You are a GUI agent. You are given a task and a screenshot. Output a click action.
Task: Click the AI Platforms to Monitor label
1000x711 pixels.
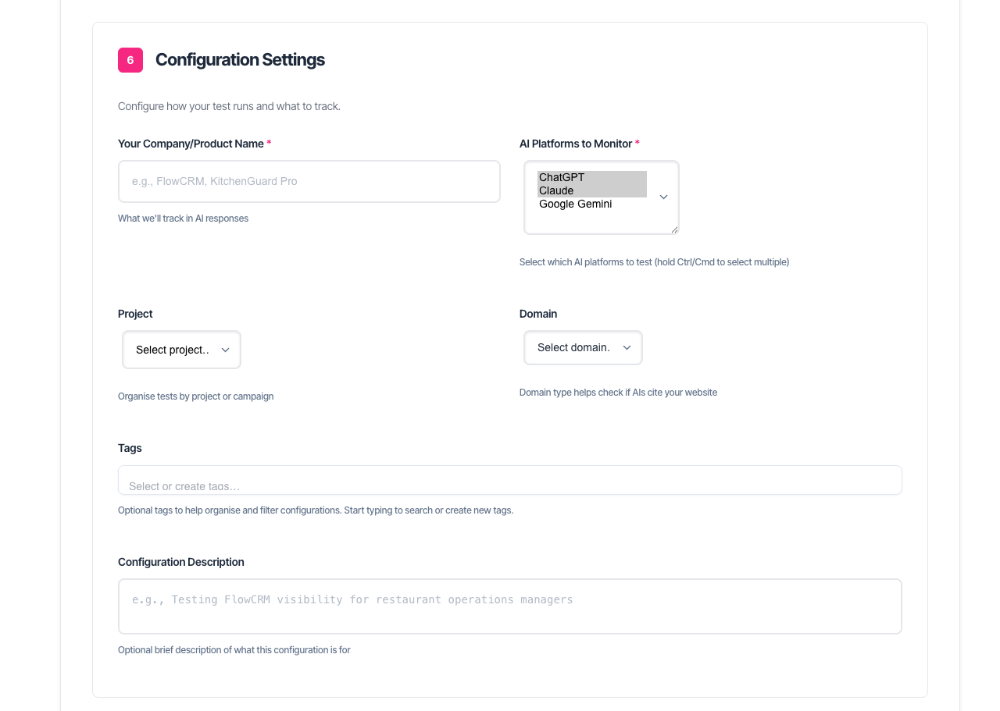tap(575, 144)
